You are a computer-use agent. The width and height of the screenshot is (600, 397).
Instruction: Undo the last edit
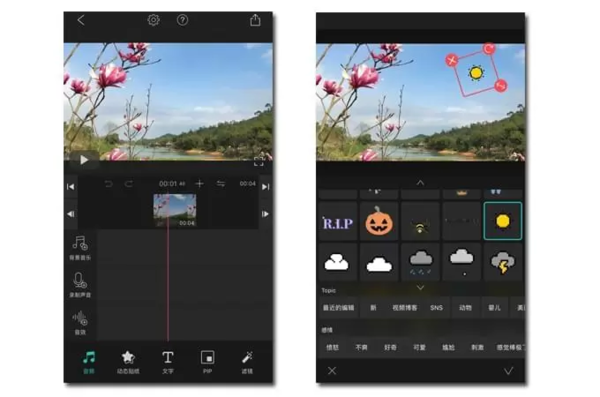tap(109, 184)
